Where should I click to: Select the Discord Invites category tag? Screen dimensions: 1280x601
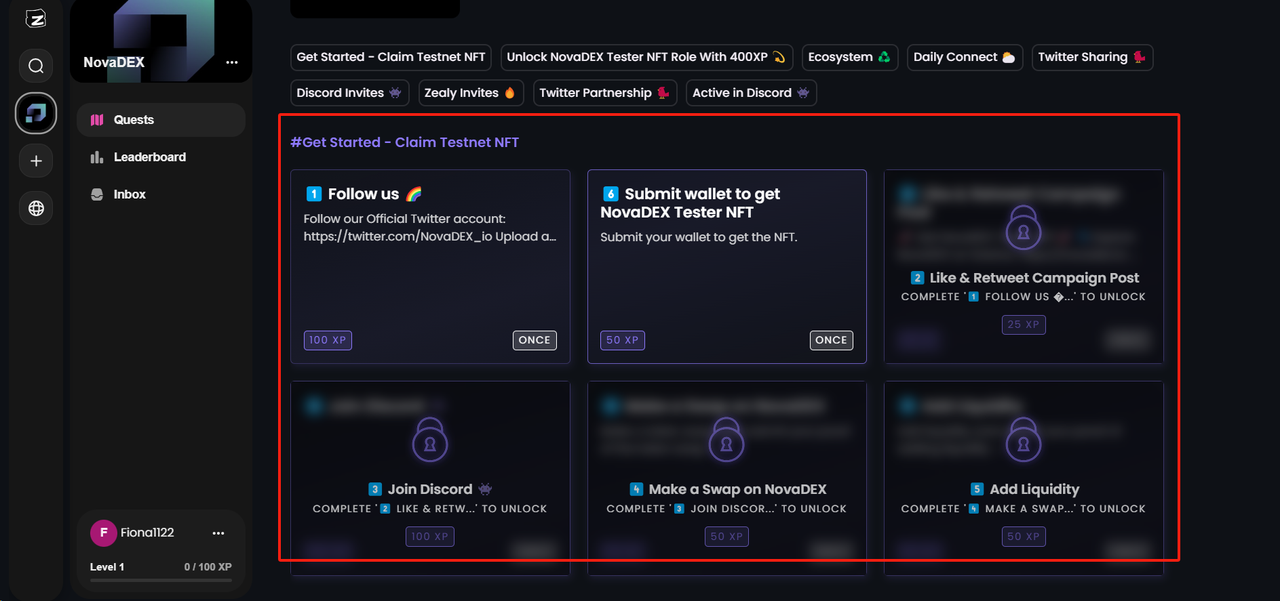click(349, 93)
